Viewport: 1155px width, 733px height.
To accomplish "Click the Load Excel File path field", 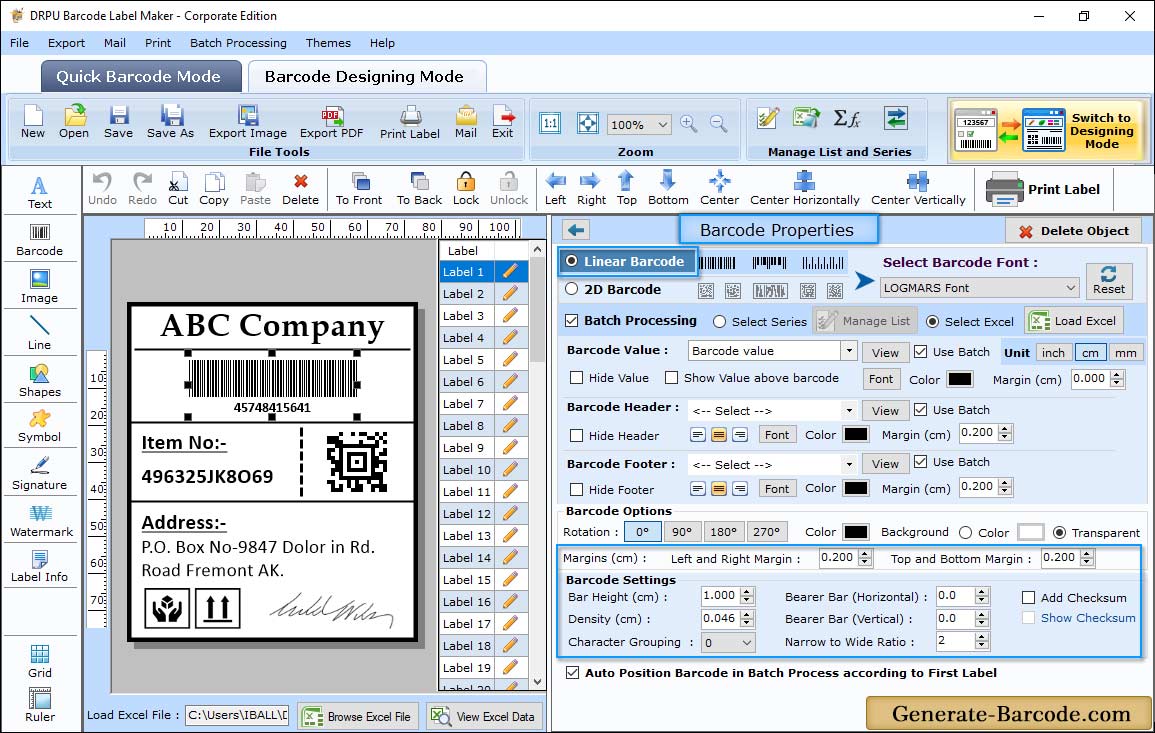I will pyautogui.click(x=236, y=715).
